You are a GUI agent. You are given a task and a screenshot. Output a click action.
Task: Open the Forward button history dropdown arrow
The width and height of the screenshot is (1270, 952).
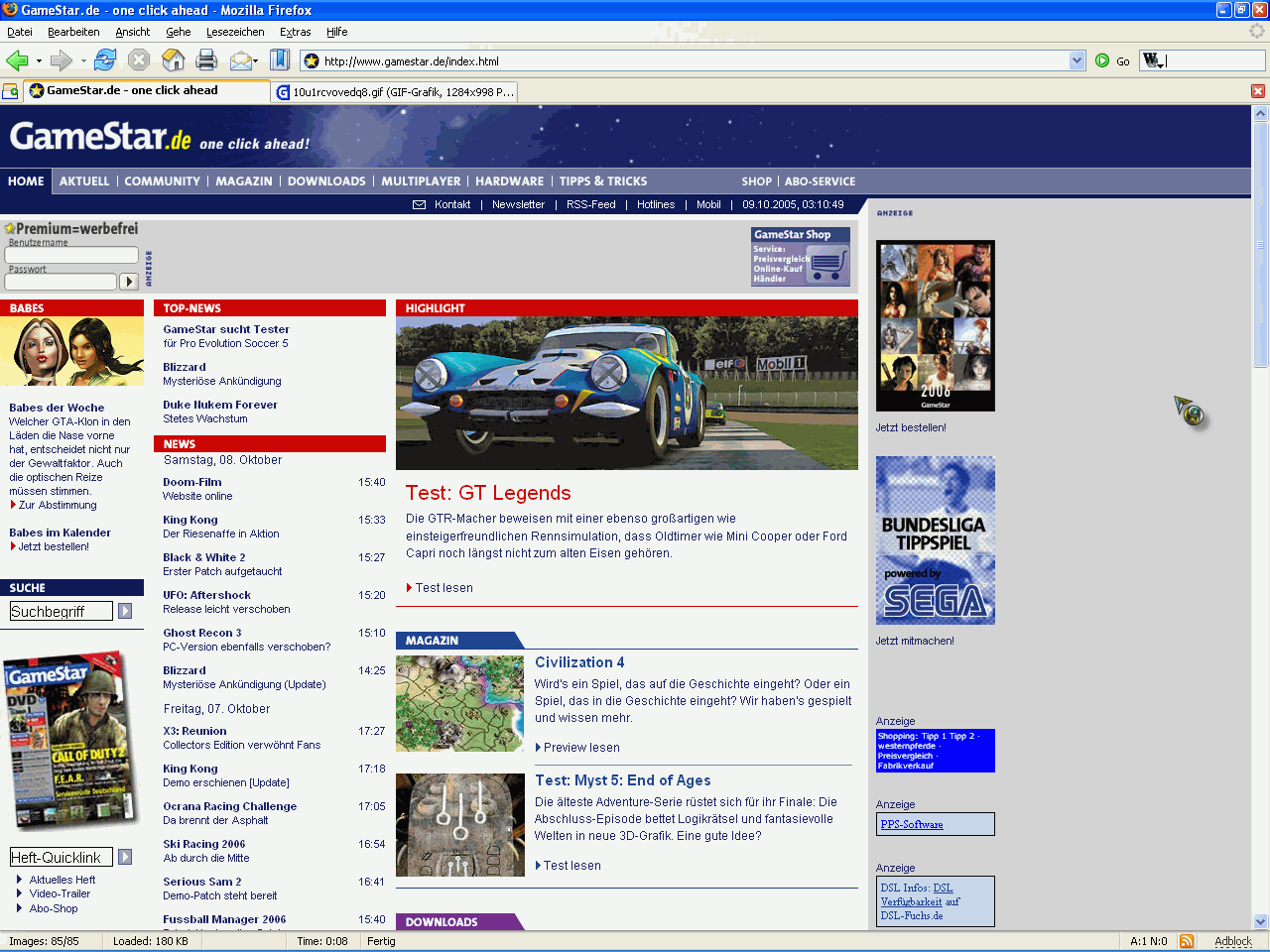(x=82, y=61)
